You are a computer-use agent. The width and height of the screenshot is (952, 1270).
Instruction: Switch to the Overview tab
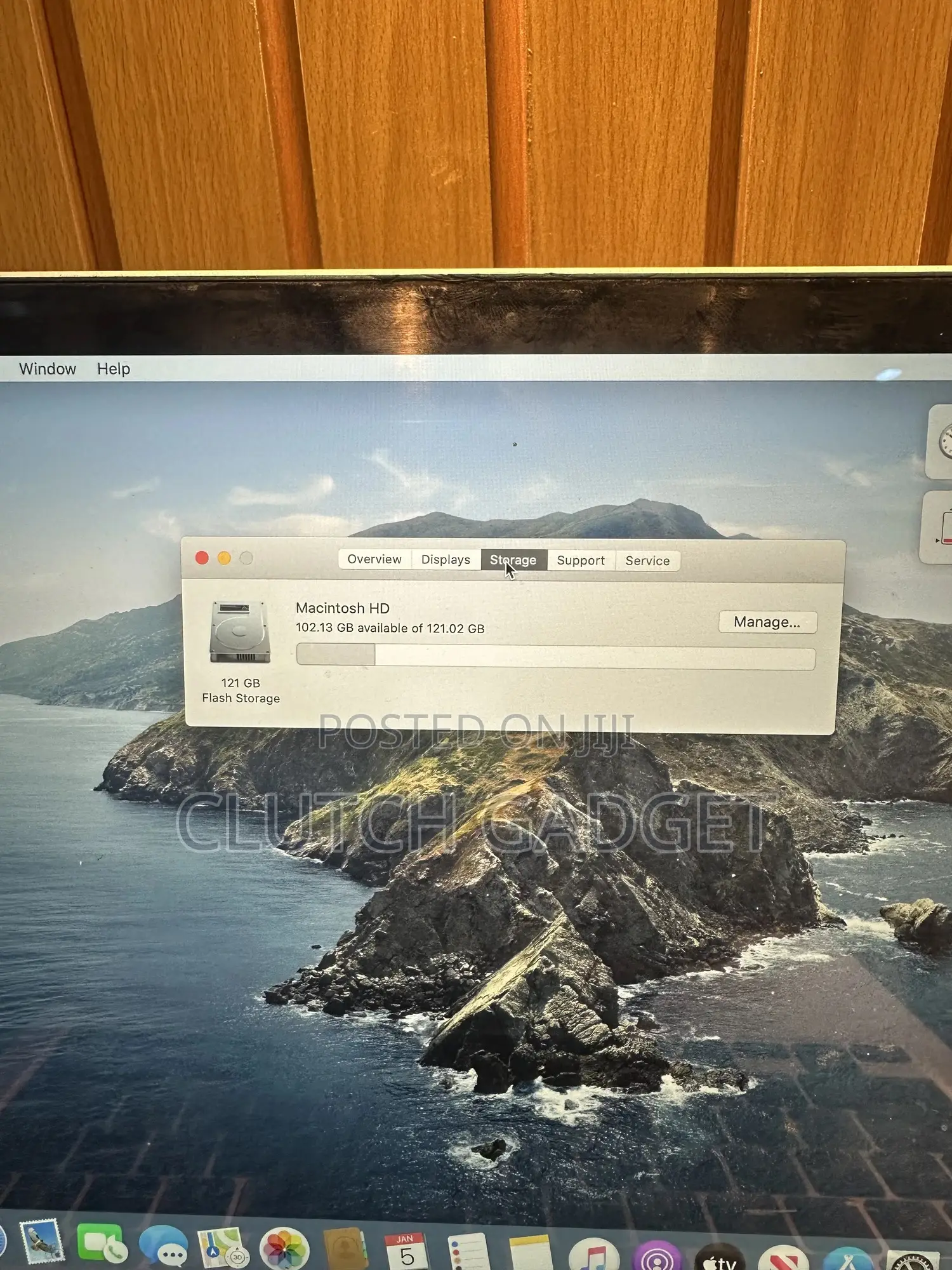(x=374, y=559)
